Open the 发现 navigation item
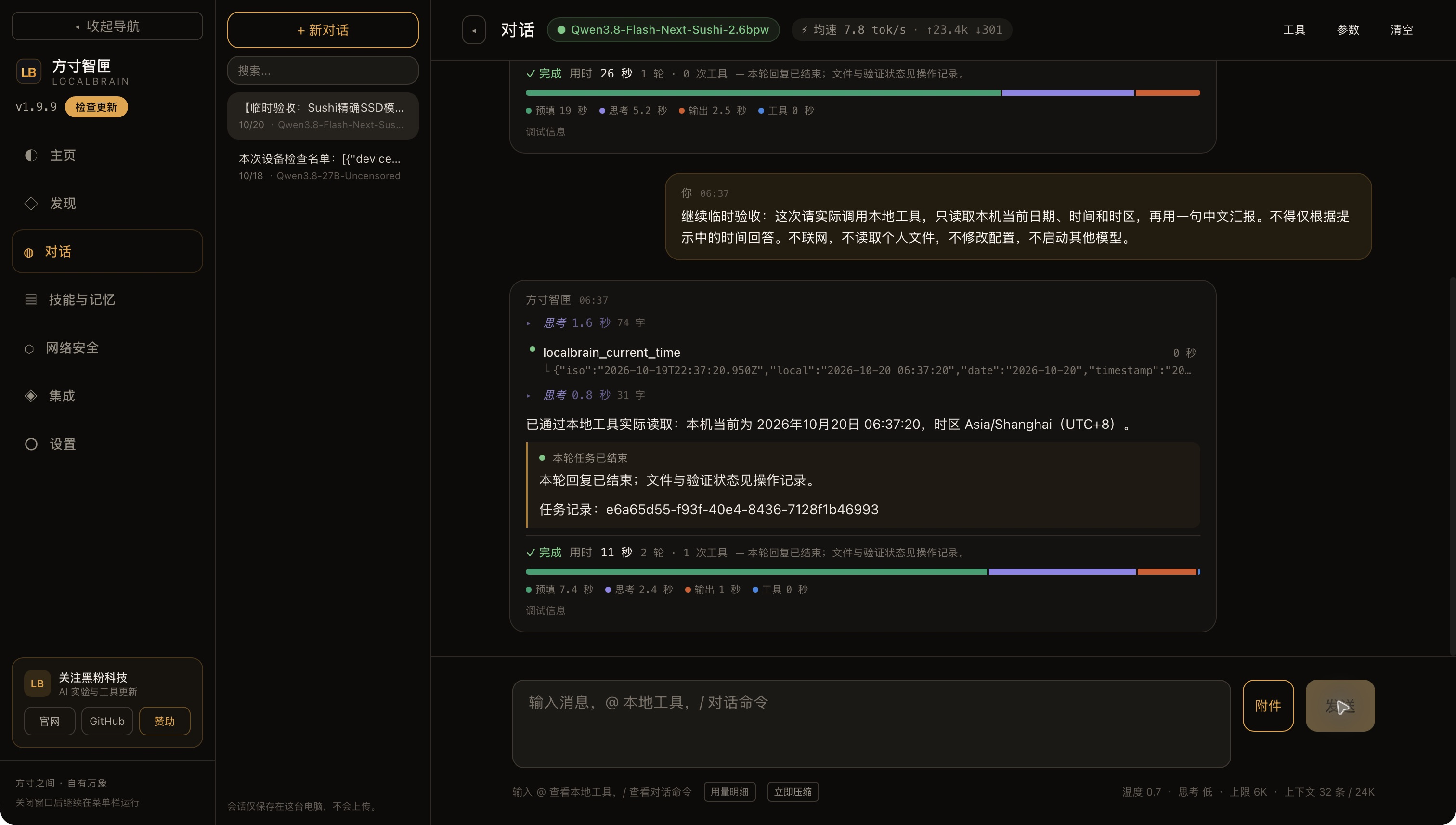 point(107,204)
